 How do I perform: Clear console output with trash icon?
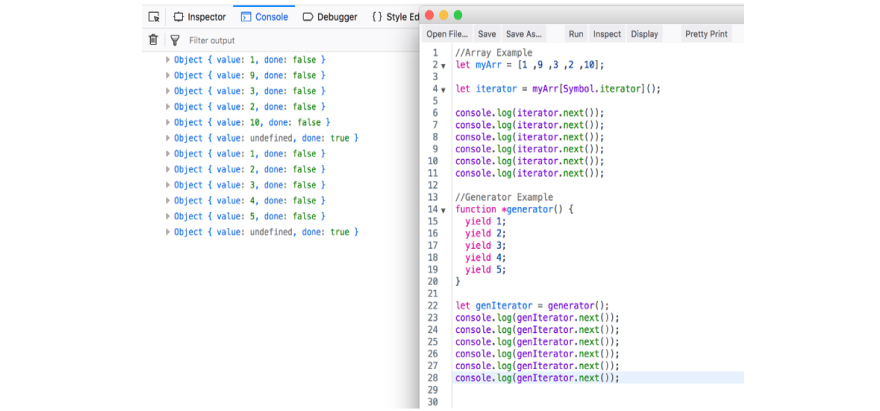click(x=153, y=40)
